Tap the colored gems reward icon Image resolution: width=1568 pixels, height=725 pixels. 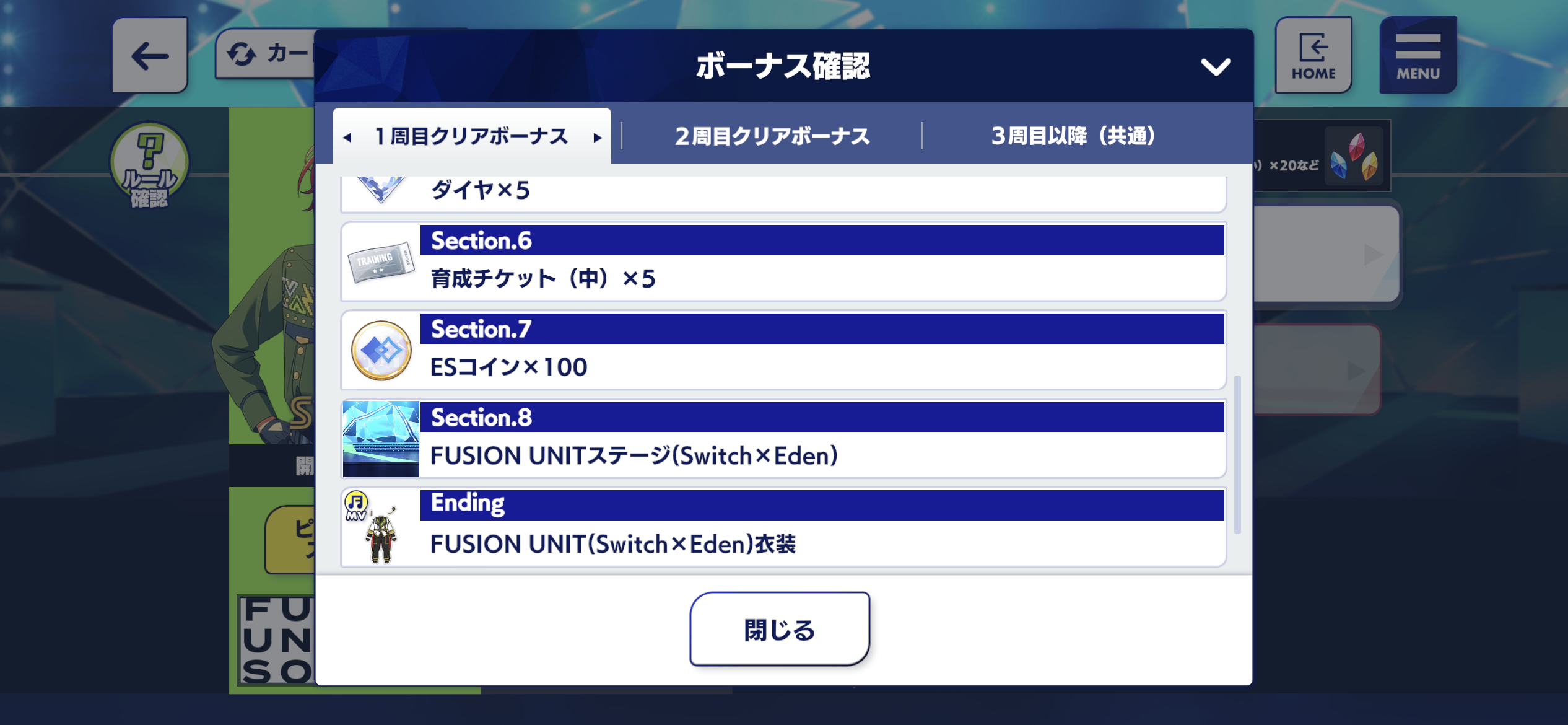point(1354,156)
